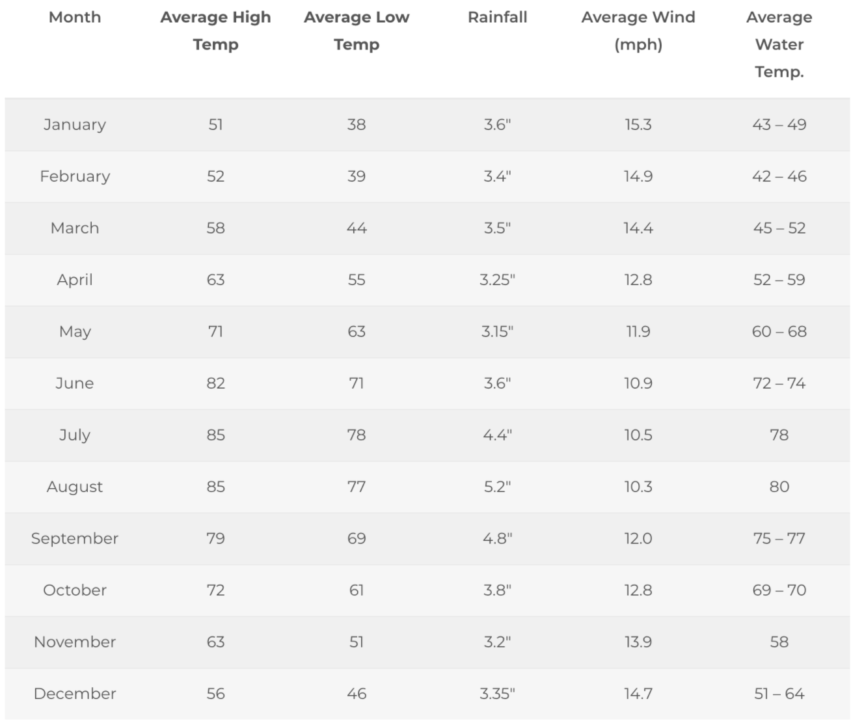The height and width of the screenshot is (725, 851).
Task: Select April's rainfall value 3.25"
Action: click(x=497, y=280)
